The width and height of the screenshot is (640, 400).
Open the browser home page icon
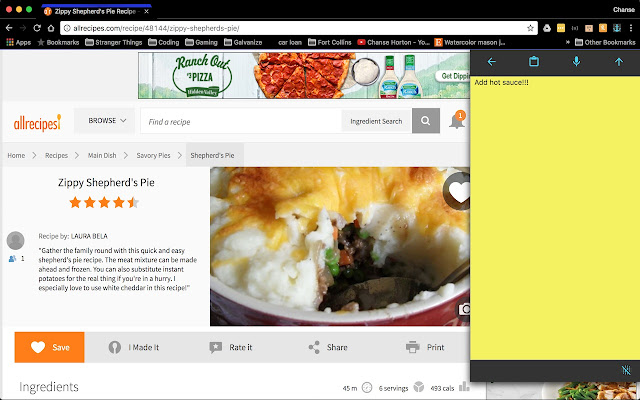[x=51, y=28]
